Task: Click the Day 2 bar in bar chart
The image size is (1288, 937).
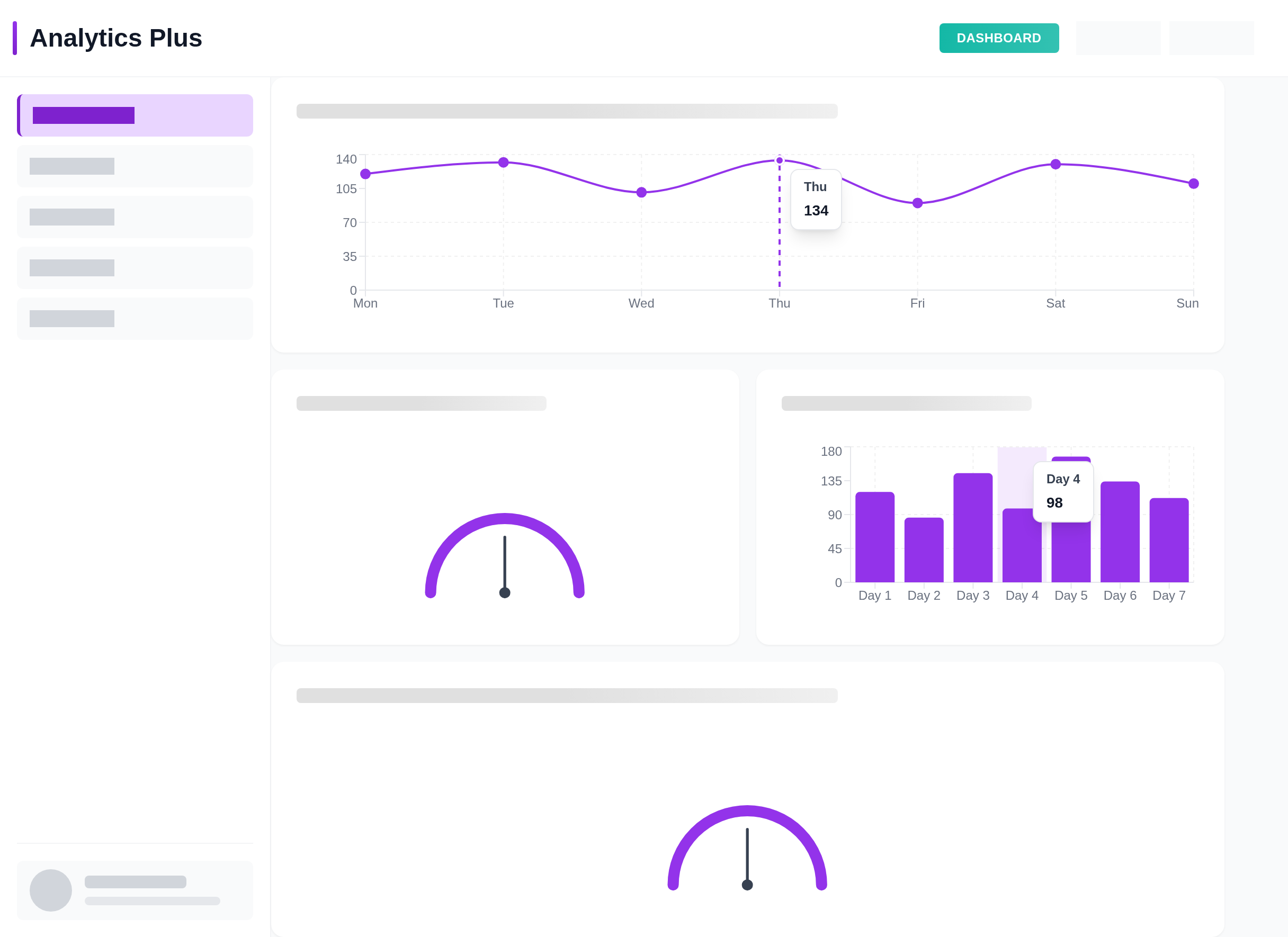Action: click(x=924, y=549)
